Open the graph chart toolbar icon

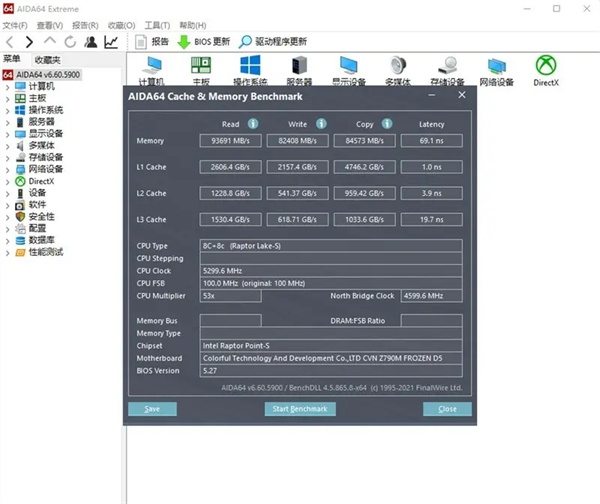(111, 42)
